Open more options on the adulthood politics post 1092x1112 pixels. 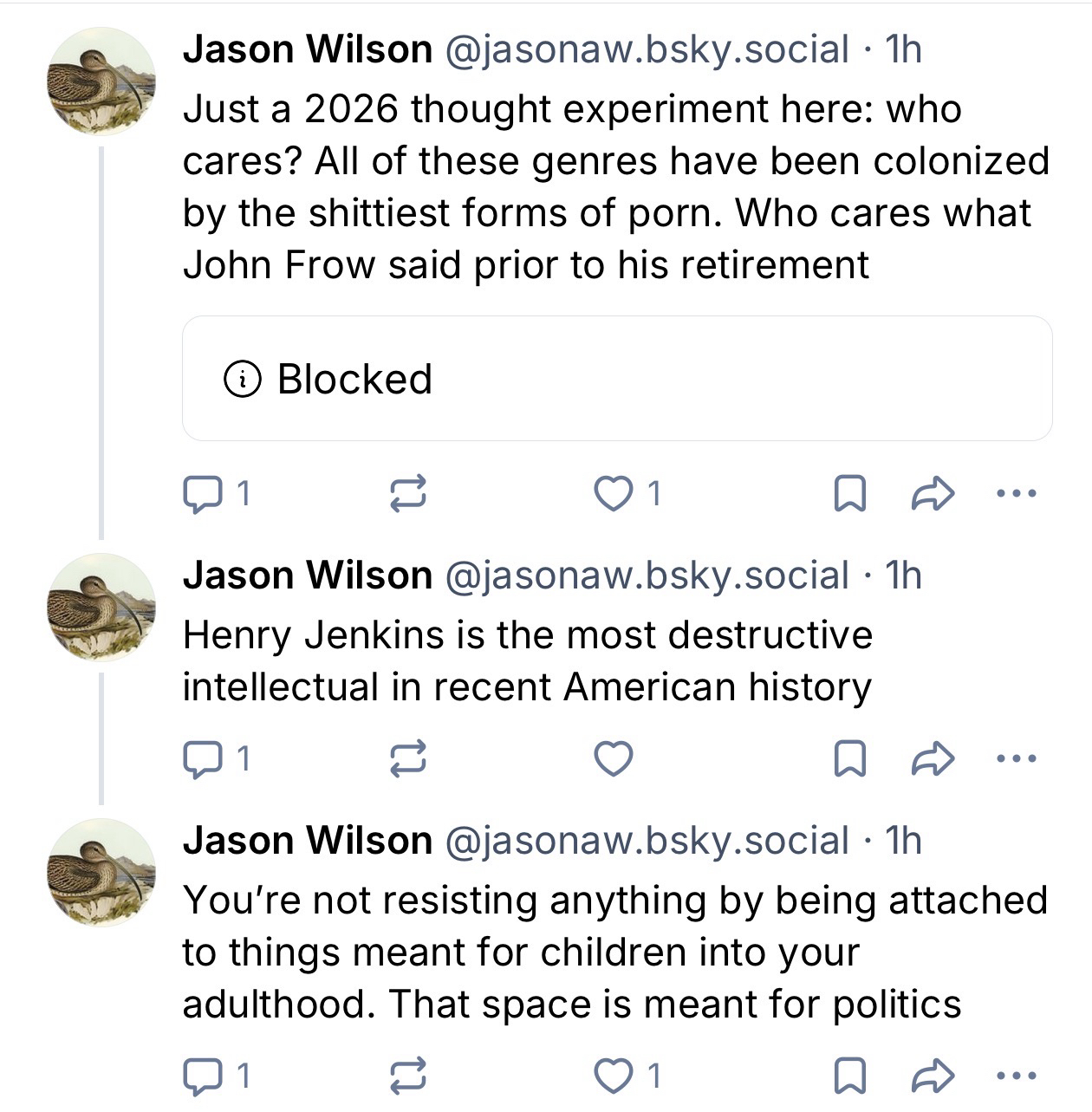(x=1016, y=1076)
